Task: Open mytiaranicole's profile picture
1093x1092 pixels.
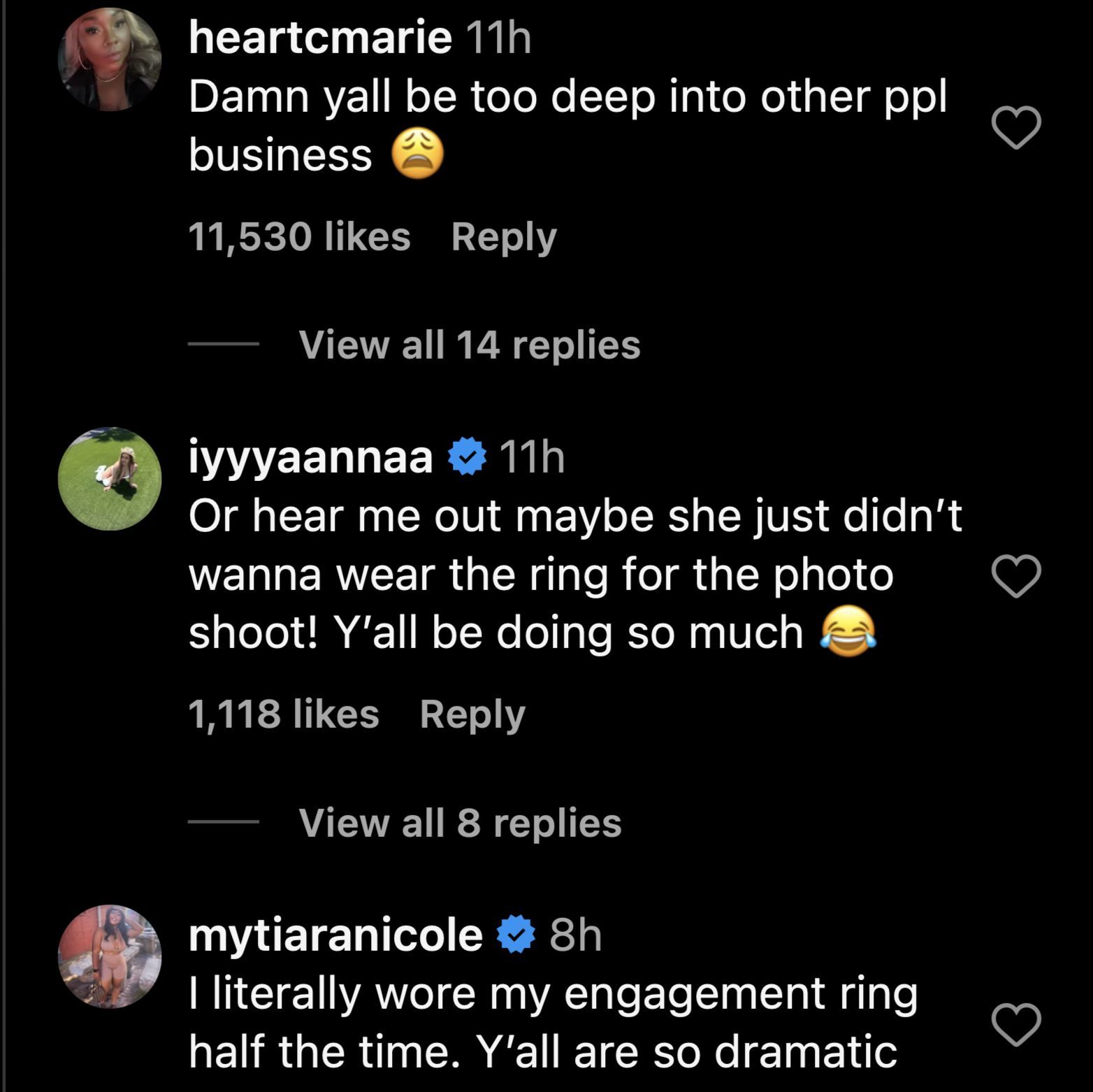Action: [x=110, y=956]
